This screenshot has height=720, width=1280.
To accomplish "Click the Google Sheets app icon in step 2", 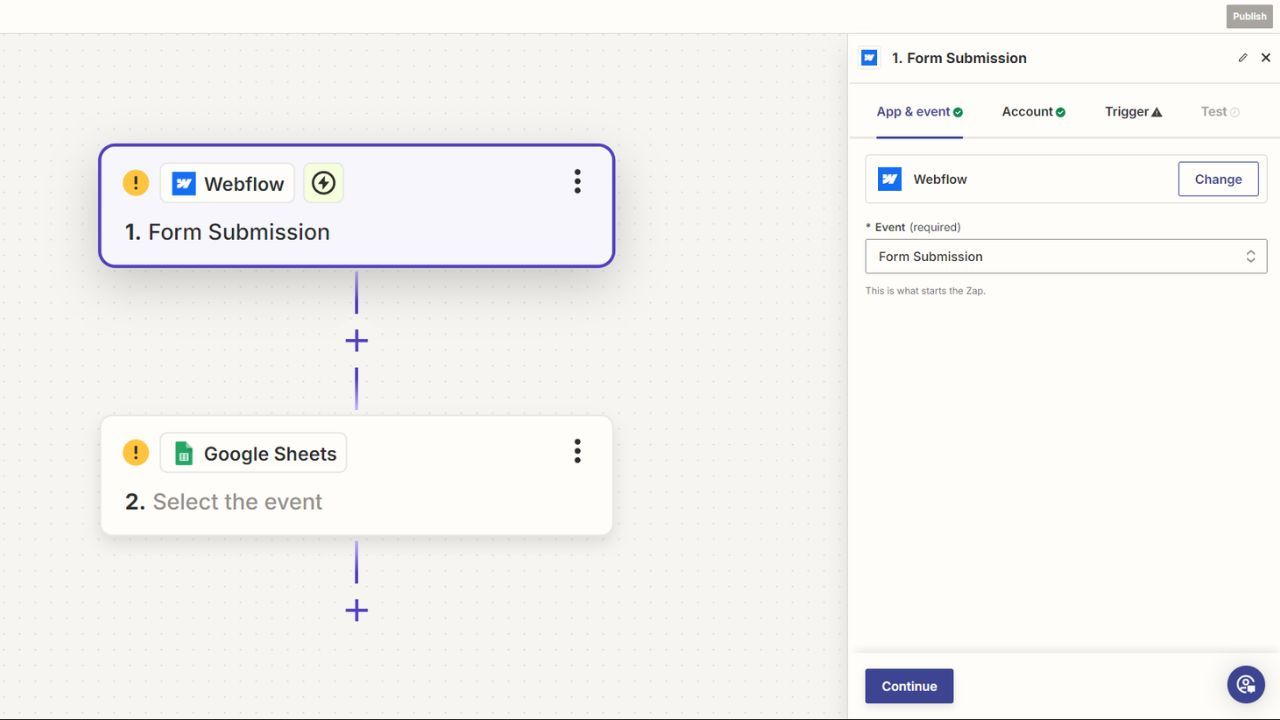I will [182, 452].
